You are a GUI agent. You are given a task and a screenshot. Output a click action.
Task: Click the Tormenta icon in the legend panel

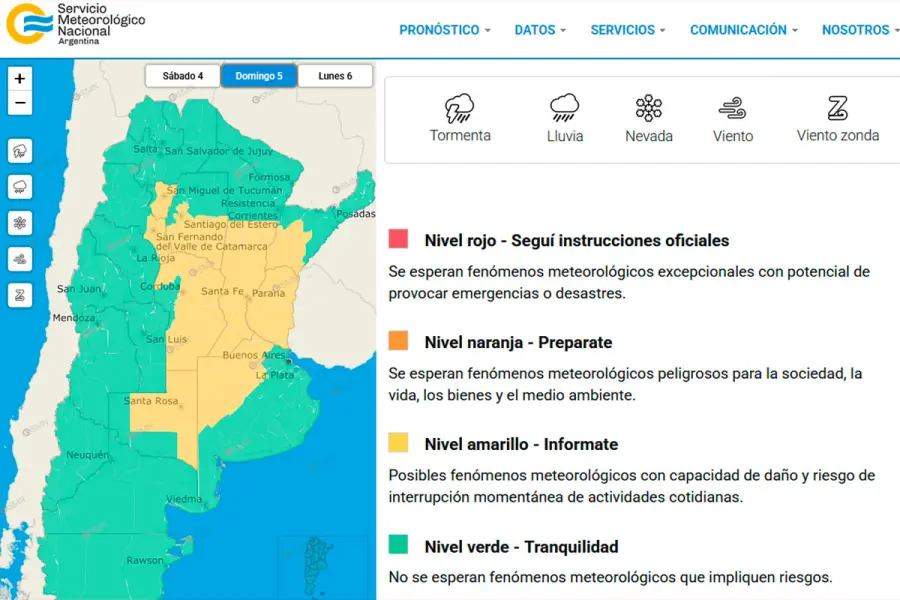pyautogui.click(x=460, y=109)
